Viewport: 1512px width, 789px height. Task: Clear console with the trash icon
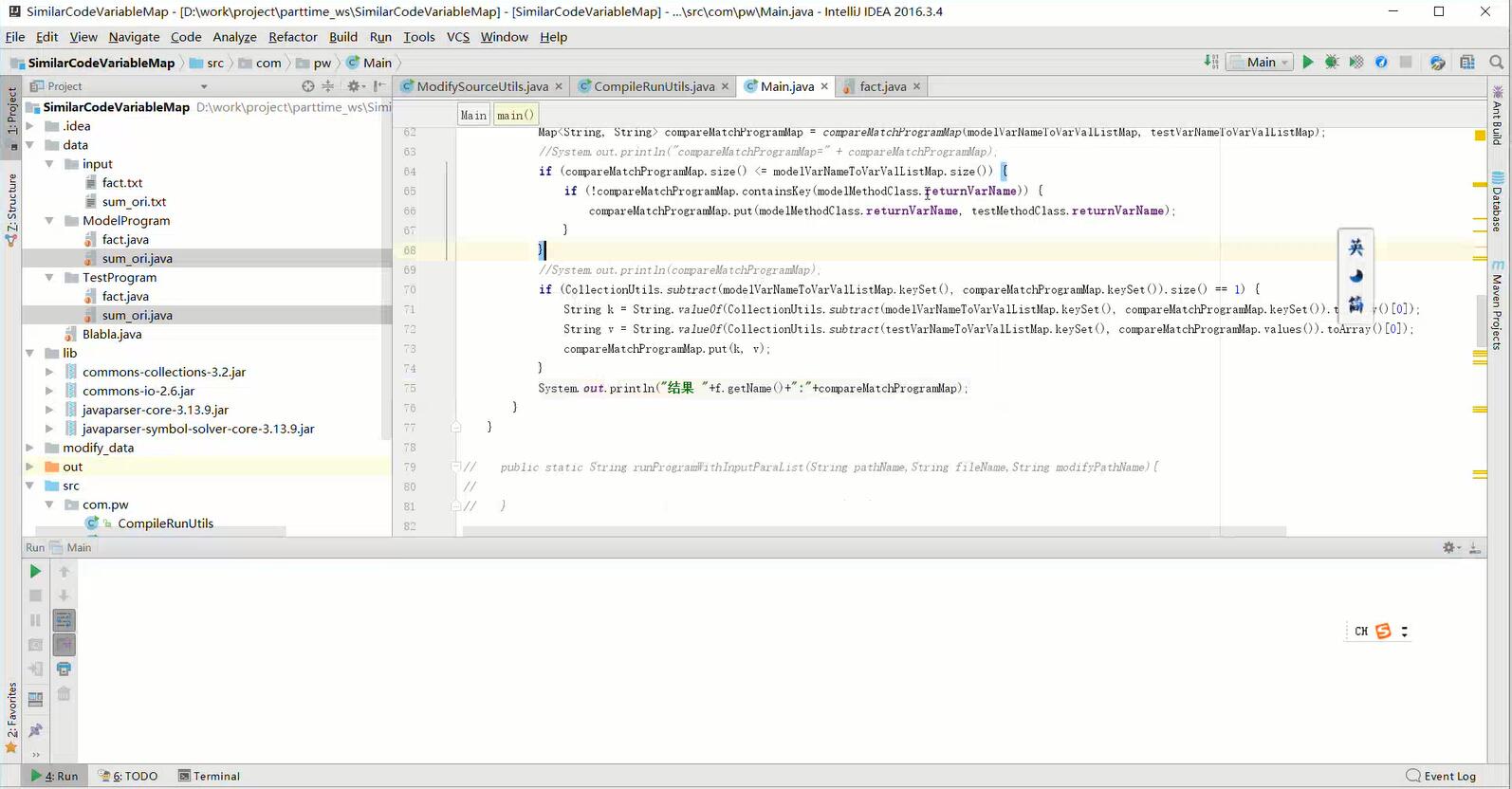64,693
